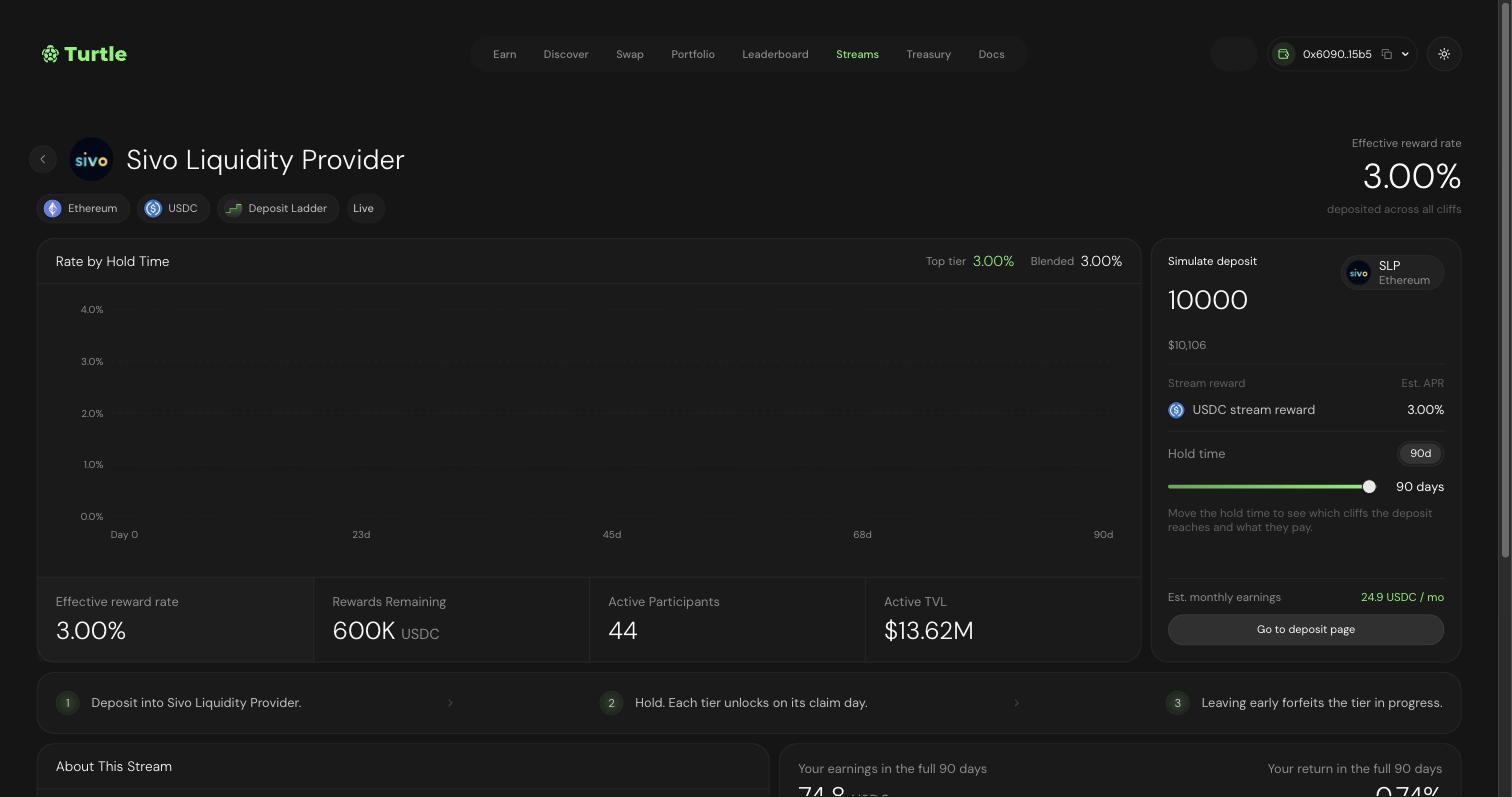Click the Active Participants count 44

click(623, 631)
